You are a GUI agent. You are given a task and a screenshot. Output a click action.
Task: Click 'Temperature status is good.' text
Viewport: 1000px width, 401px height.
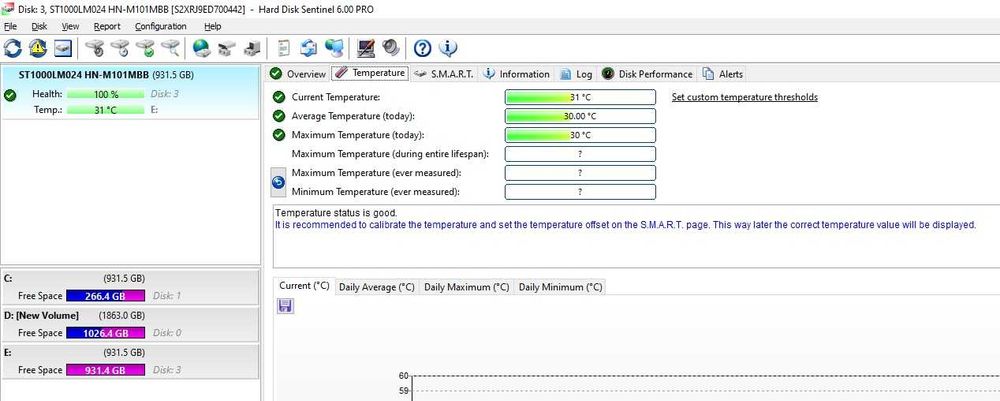(336, 213)
